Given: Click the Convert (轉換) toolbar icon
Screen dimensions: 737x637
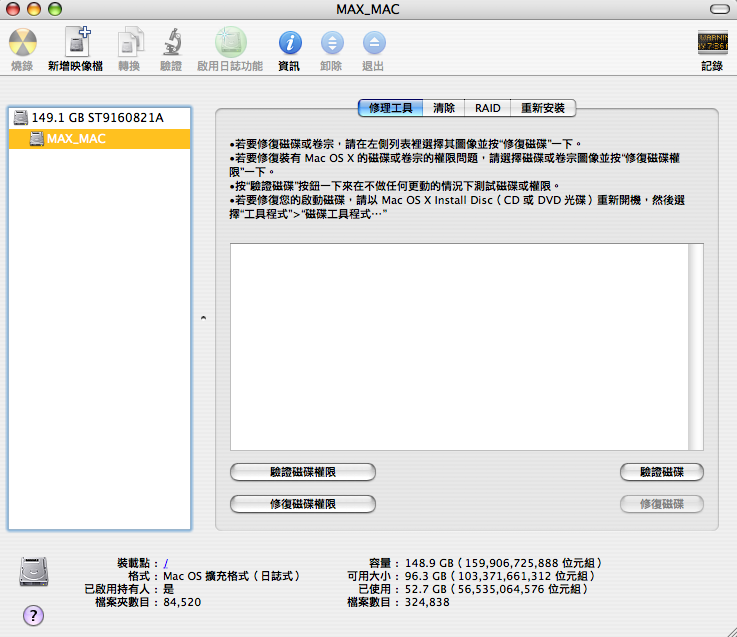Looking at the screenshot, I should (x=130, y=42).
